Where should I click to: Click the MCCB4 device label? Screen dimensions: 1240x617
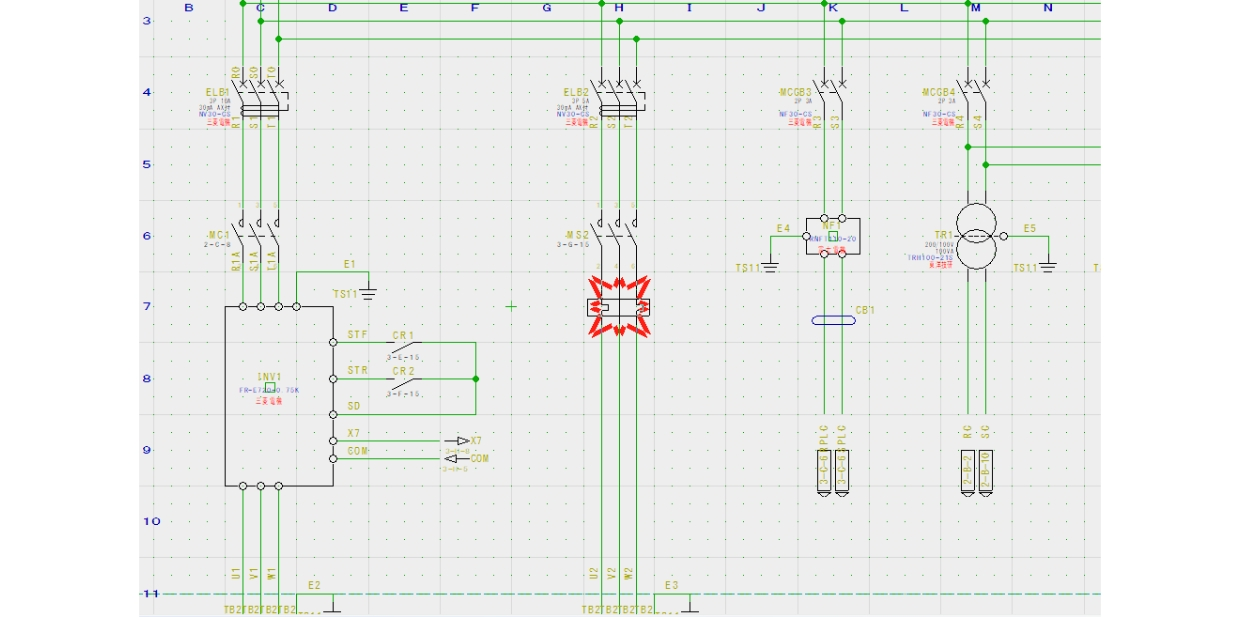[x=939, y=93]
